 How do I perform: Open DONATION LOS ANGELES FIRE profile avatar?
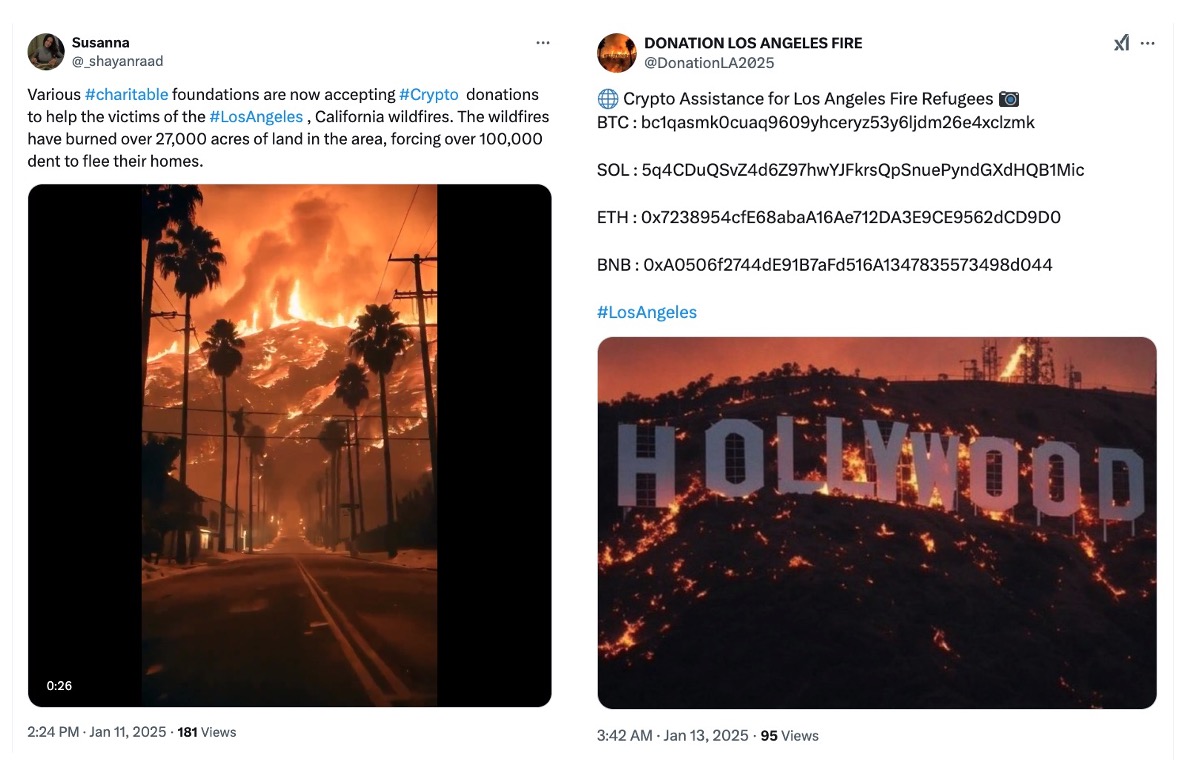(x=617, y=53)
